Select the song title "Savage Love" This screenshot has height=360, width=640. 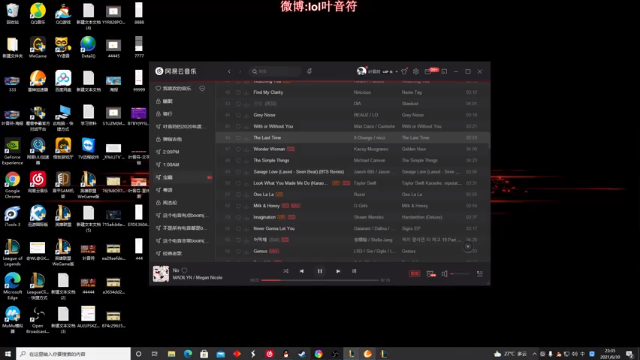[299, 172]
